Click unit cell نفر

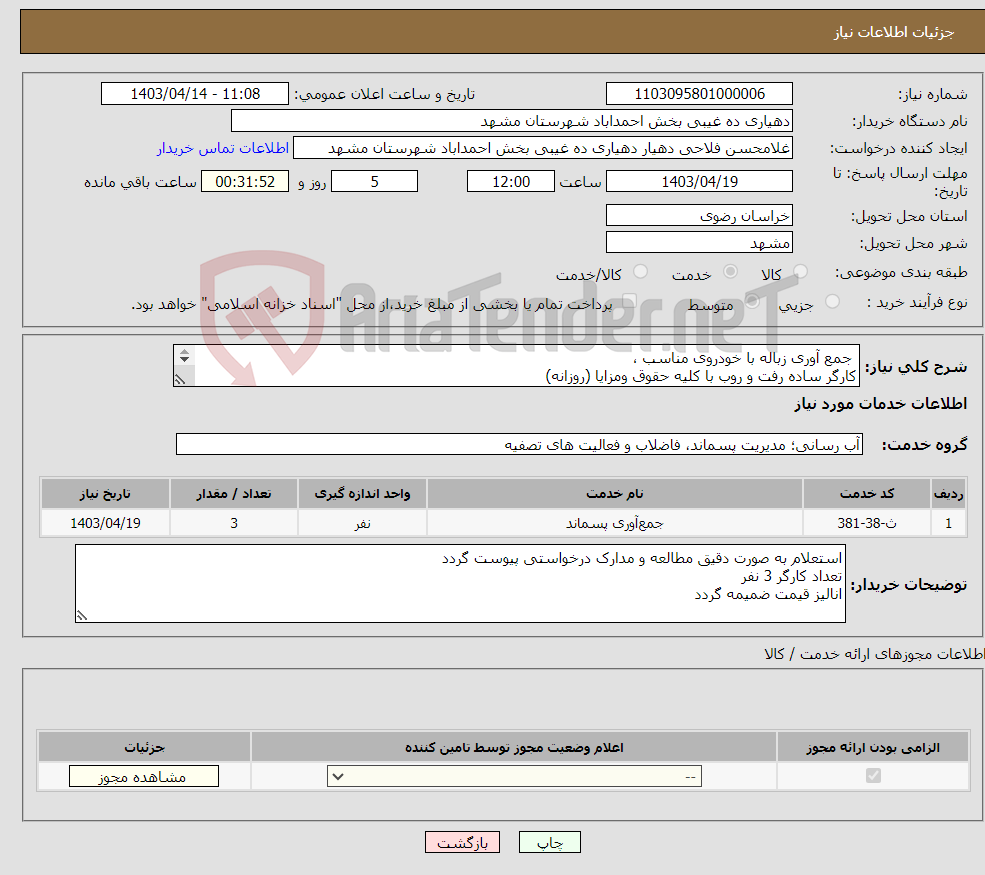pos(362,523)
